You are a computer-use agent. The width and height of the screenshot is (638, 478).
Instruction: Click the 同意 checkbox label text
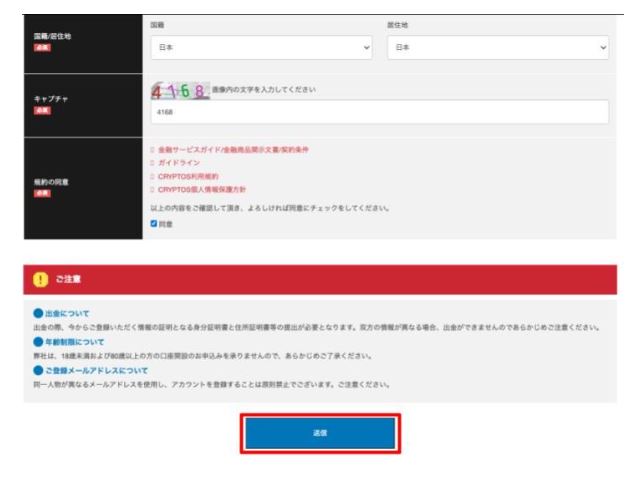click(x=166, y=223)
